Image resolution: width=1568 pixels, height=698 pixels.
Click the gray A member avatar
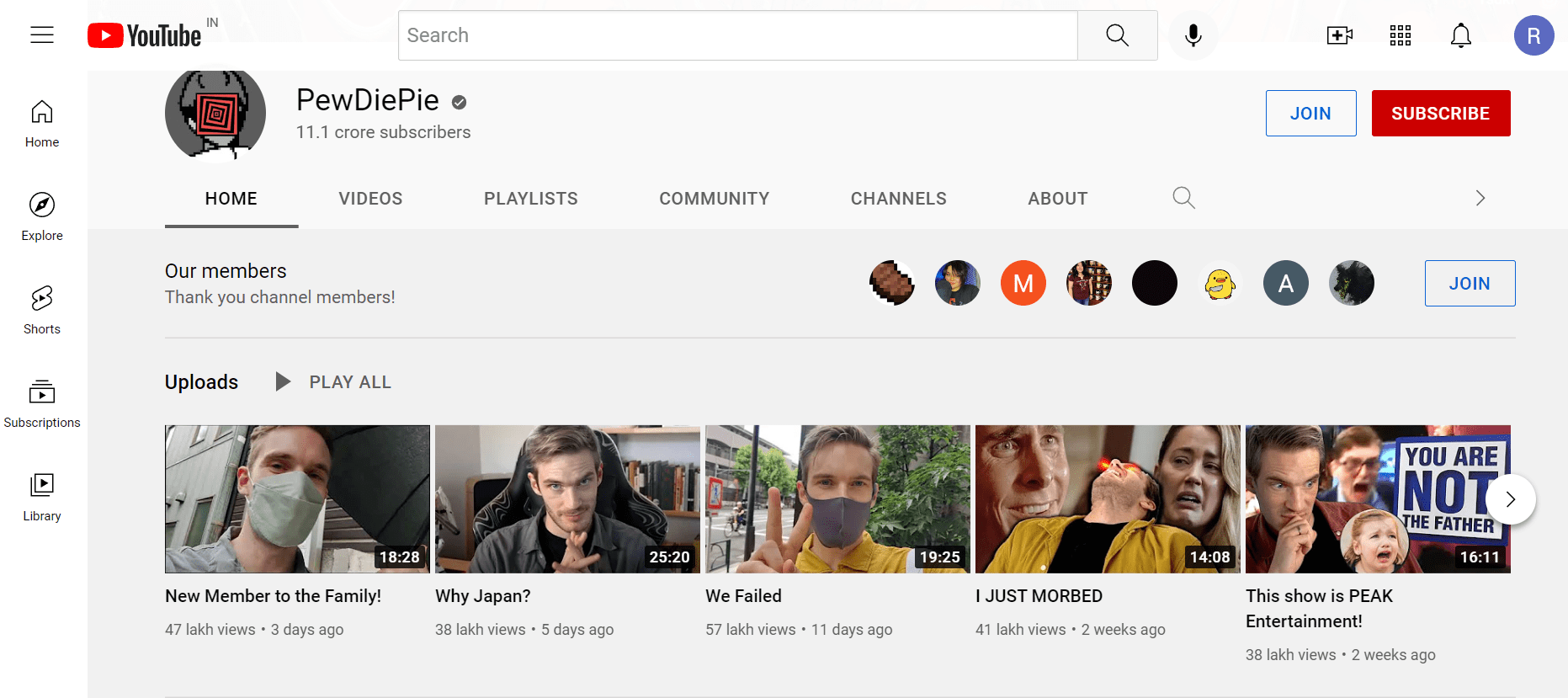point(1285,283)
